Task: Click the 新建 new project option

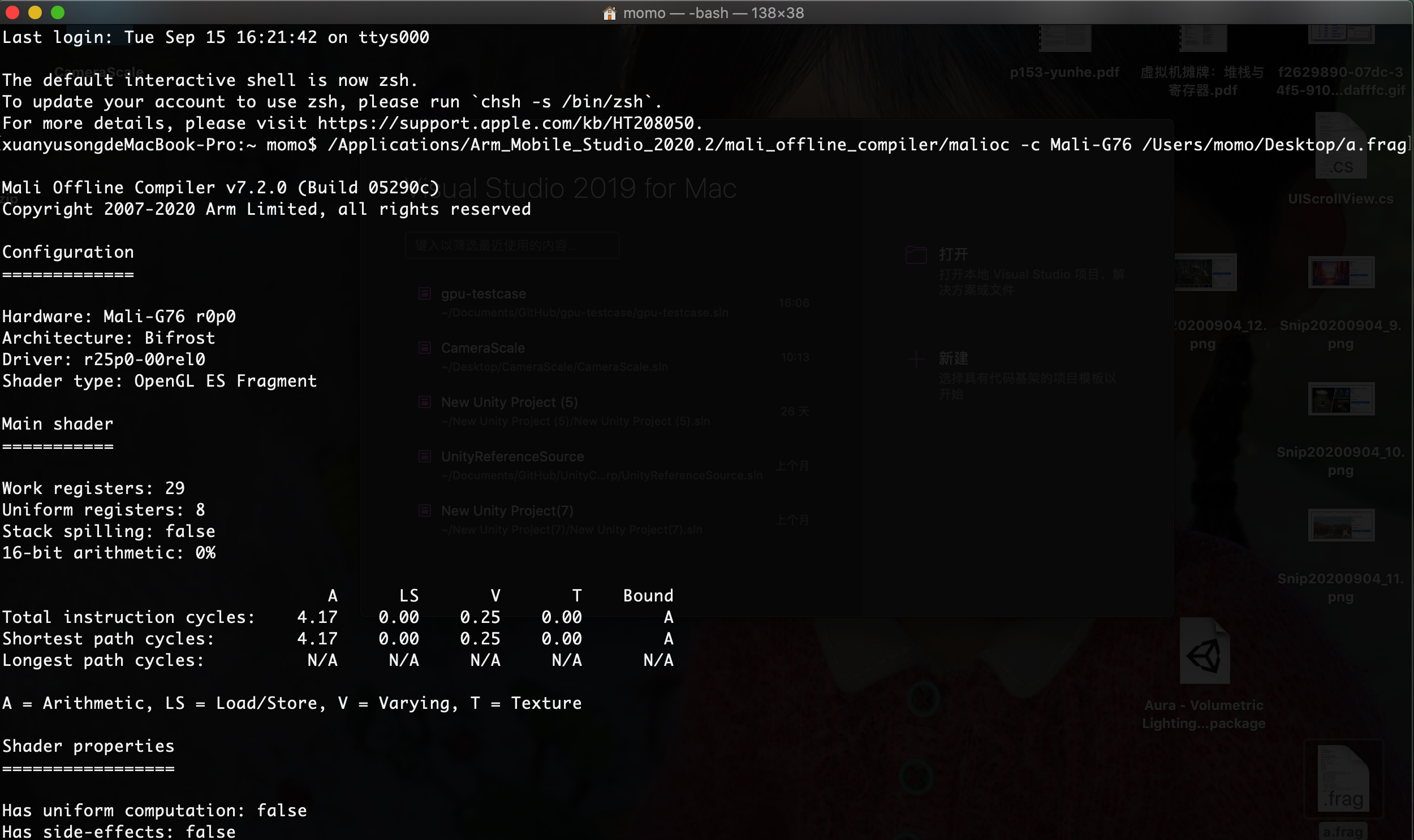Action: [x=953, y=358]
